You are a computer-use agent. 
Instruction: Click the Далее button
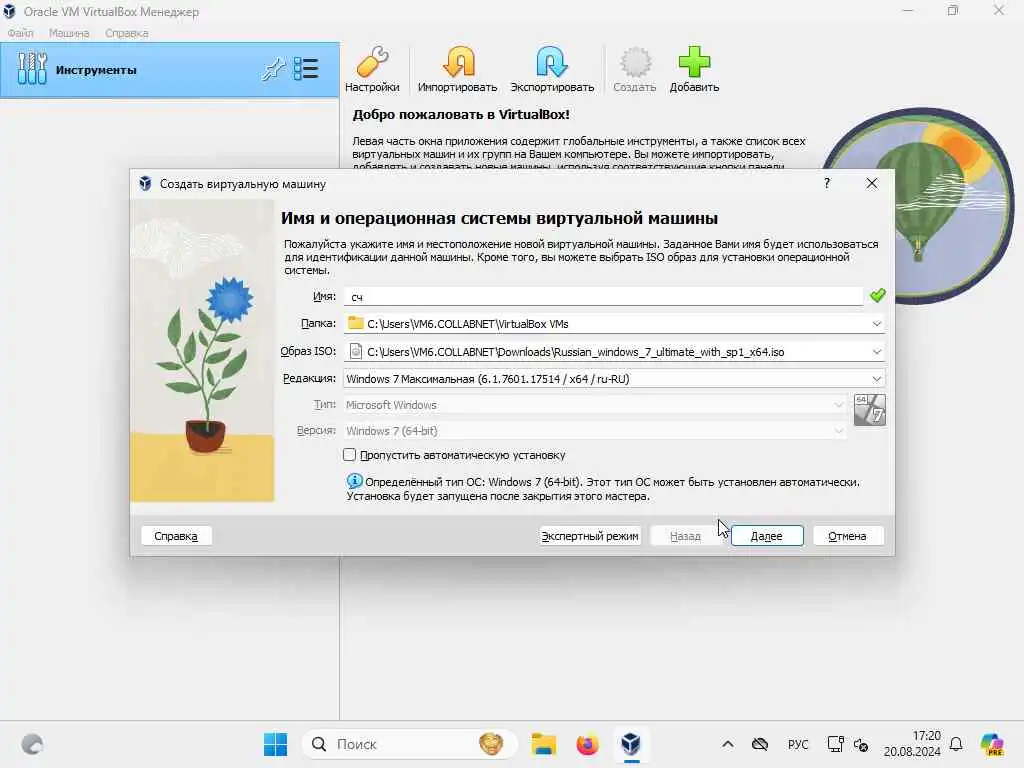pos(767,536)
